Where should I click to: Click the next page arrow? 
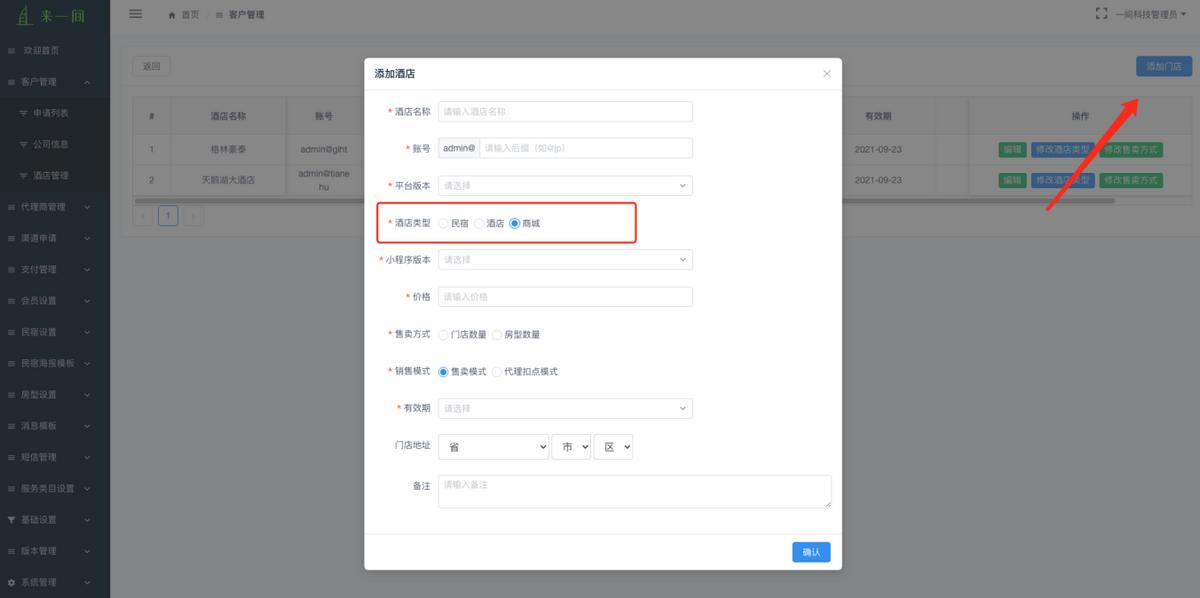pos(193,215)
